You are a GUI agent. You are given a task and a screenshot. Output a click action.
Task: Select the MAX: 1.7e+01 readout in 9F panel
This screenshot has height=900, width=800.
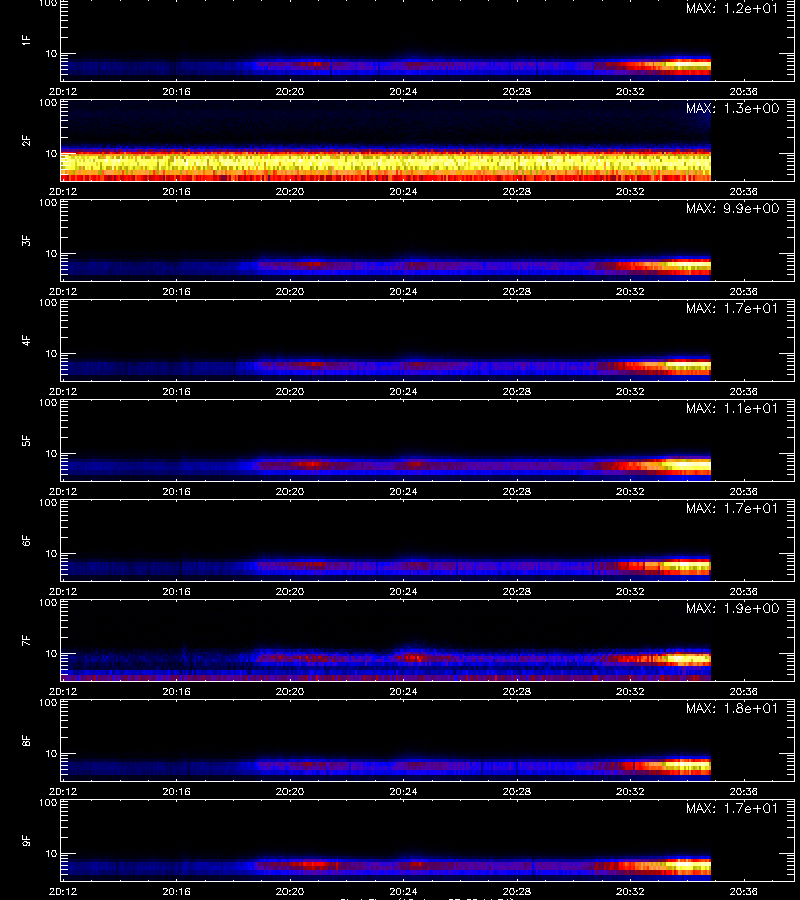[732, 808]
